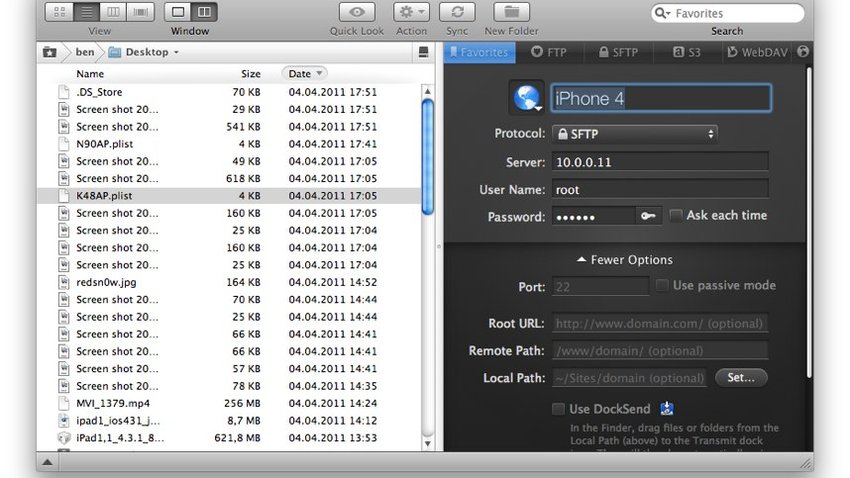850x478 pixels.
Task: Click the globe icon at tab bar end
Action: point(803,51)
